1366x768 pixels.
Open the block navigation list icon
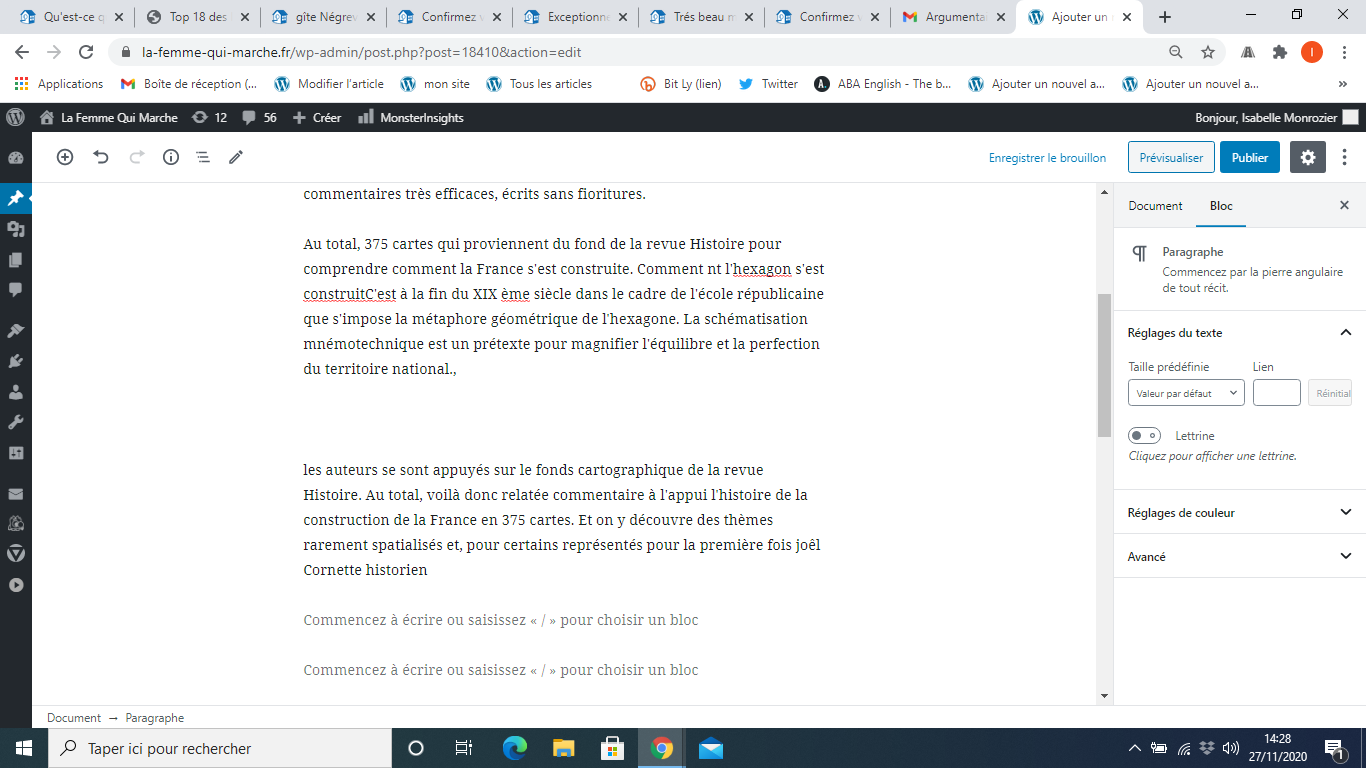pos(202,157)
